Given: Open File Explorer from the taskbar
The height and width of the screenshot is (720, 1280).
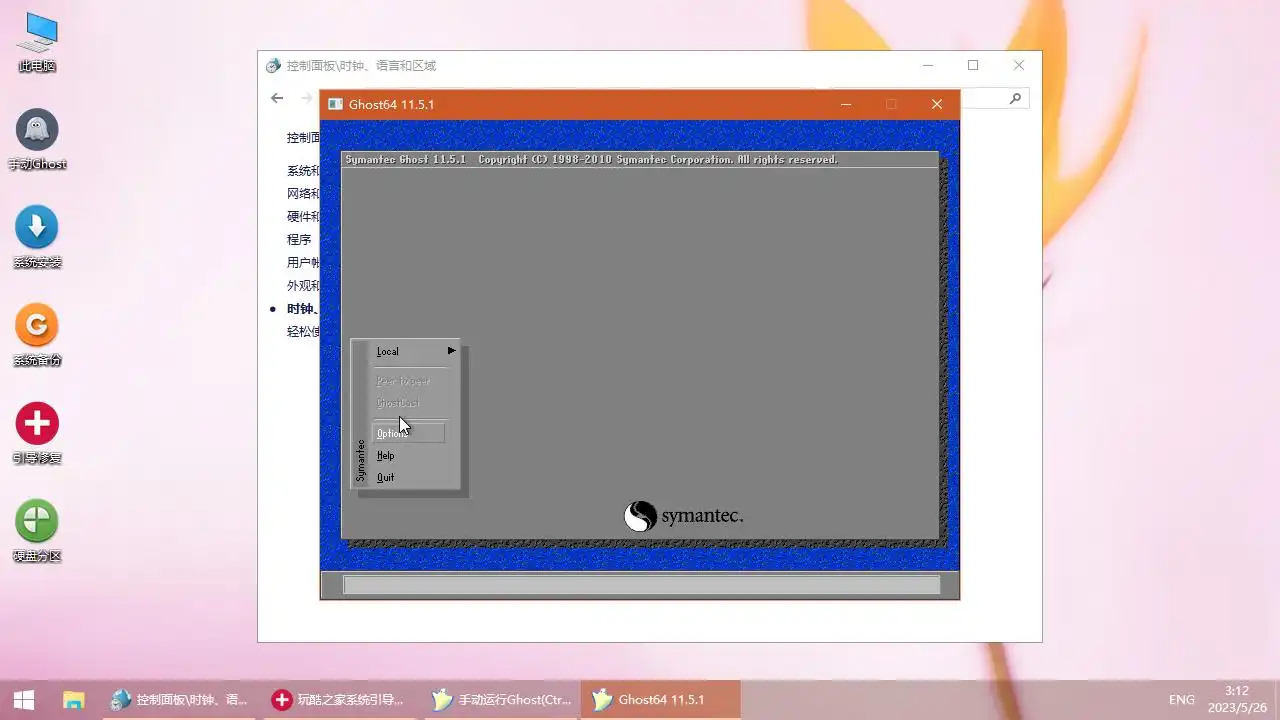Looking at the screenshot, I should click(x=74, y=700).
